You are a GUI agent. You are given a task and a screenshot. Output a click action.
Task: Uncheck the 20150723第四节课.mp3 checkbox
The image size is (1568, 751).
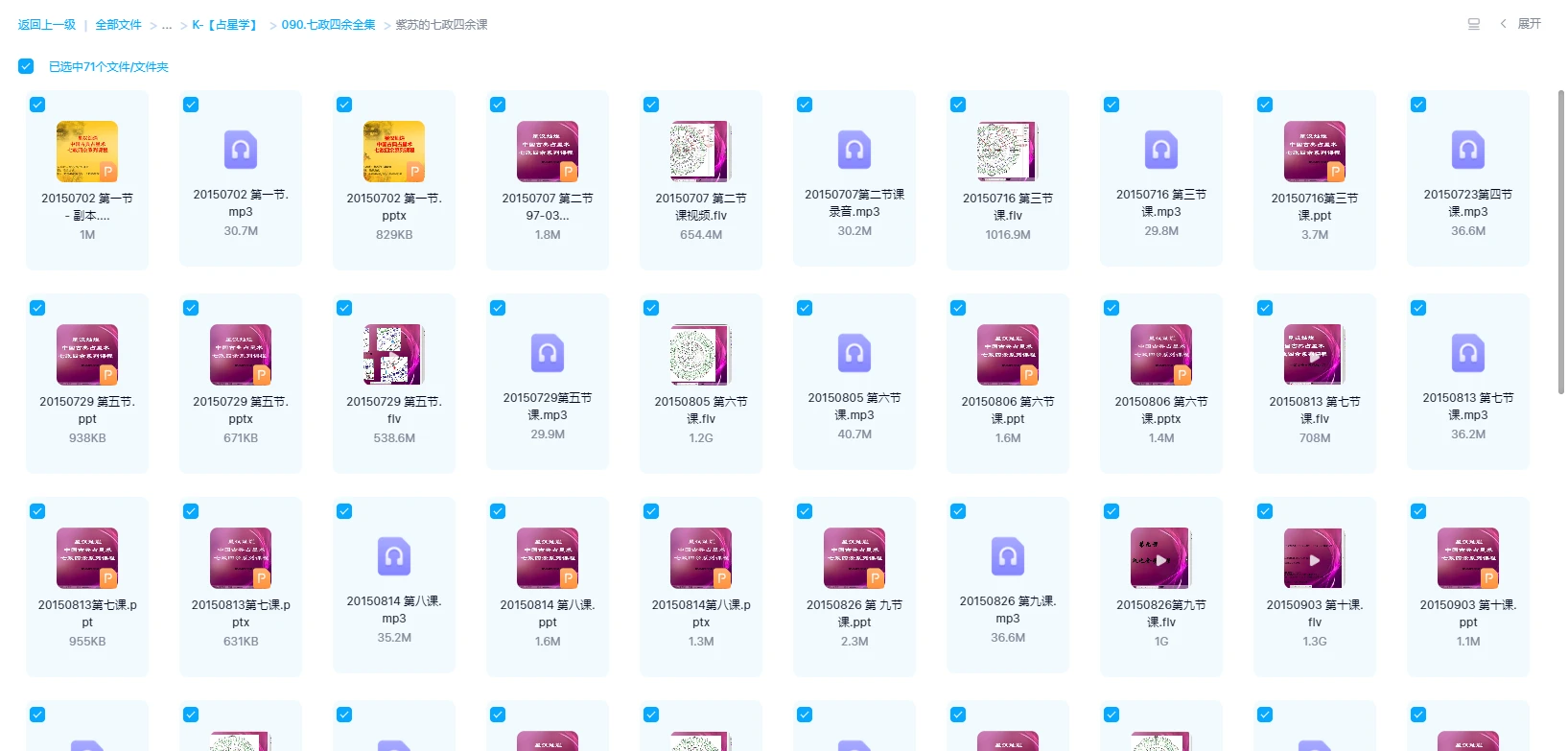point(1418,105)
